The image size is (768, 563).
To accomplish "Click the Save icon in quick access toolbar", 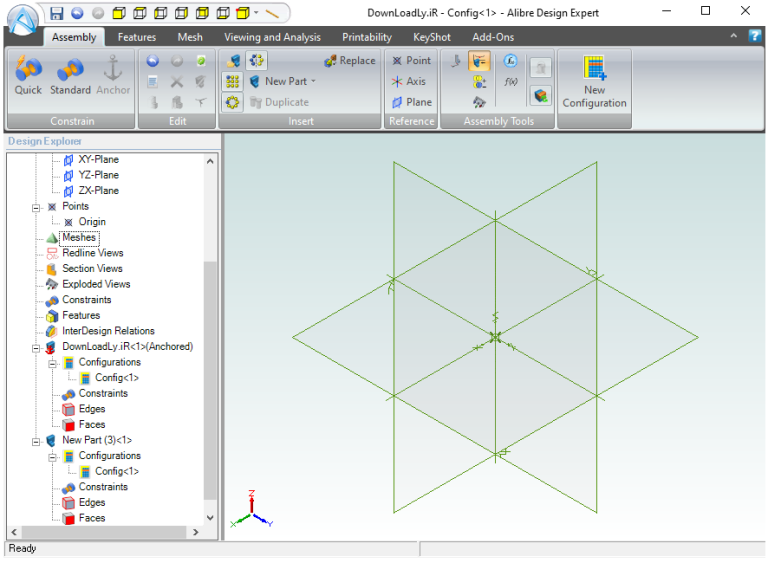I will coord(57,13).
